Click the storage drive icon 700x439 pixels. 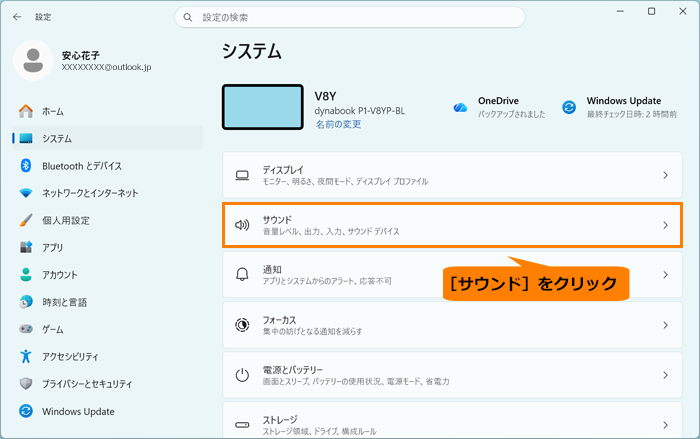point(242,425)
